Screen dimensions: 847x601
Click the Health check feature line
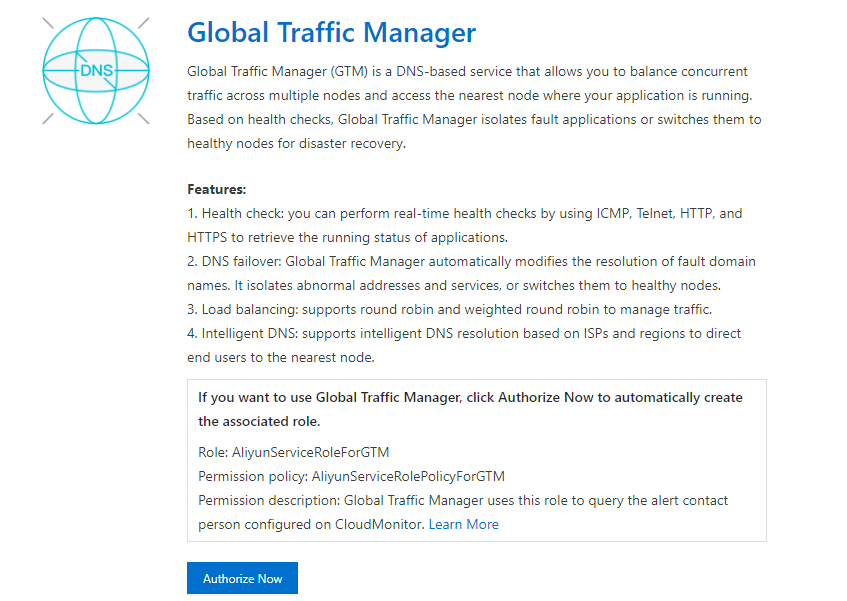click(465, 214)
